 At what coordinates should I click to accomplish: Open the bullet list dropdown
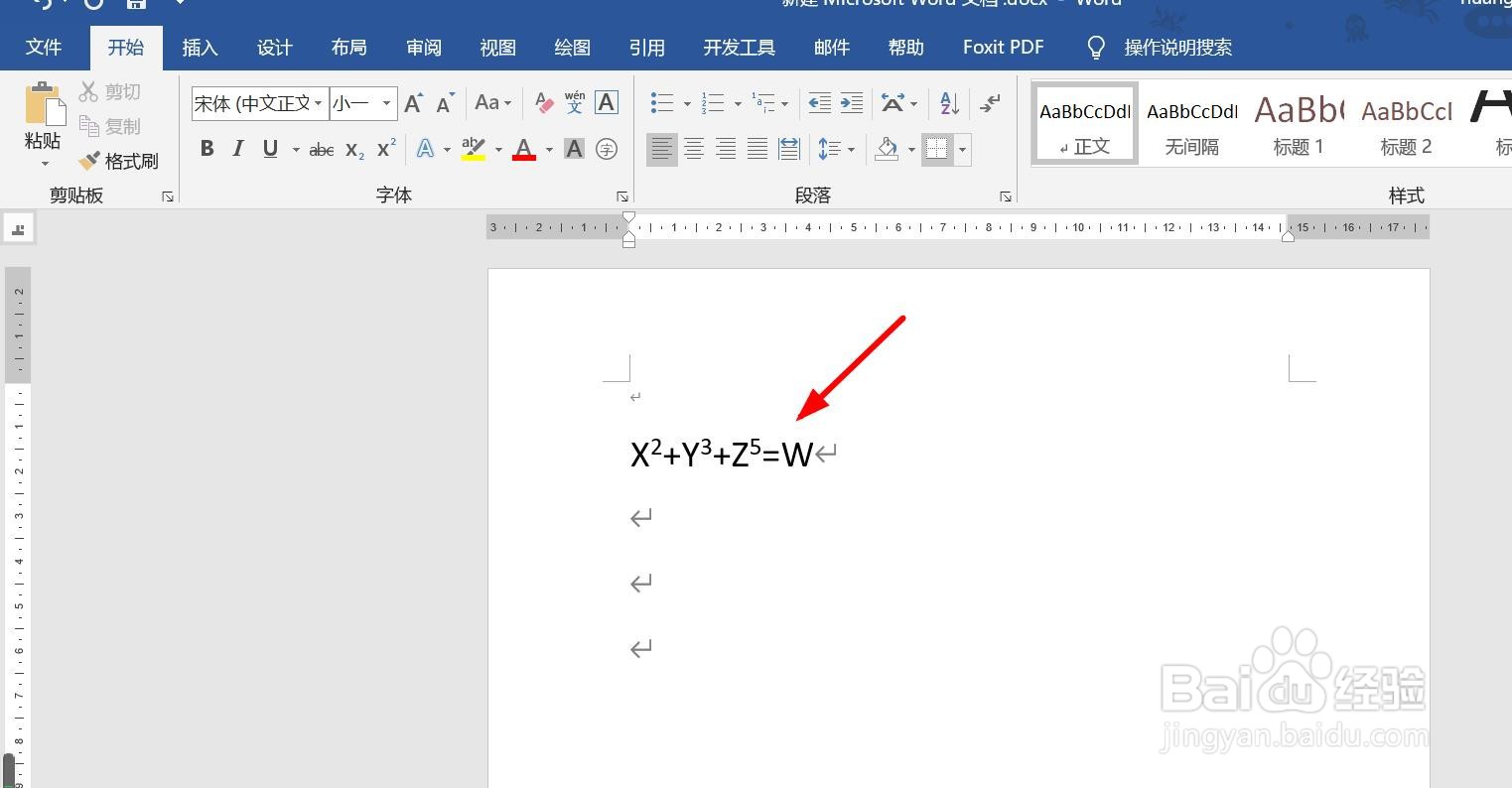[x=686, y=103]
